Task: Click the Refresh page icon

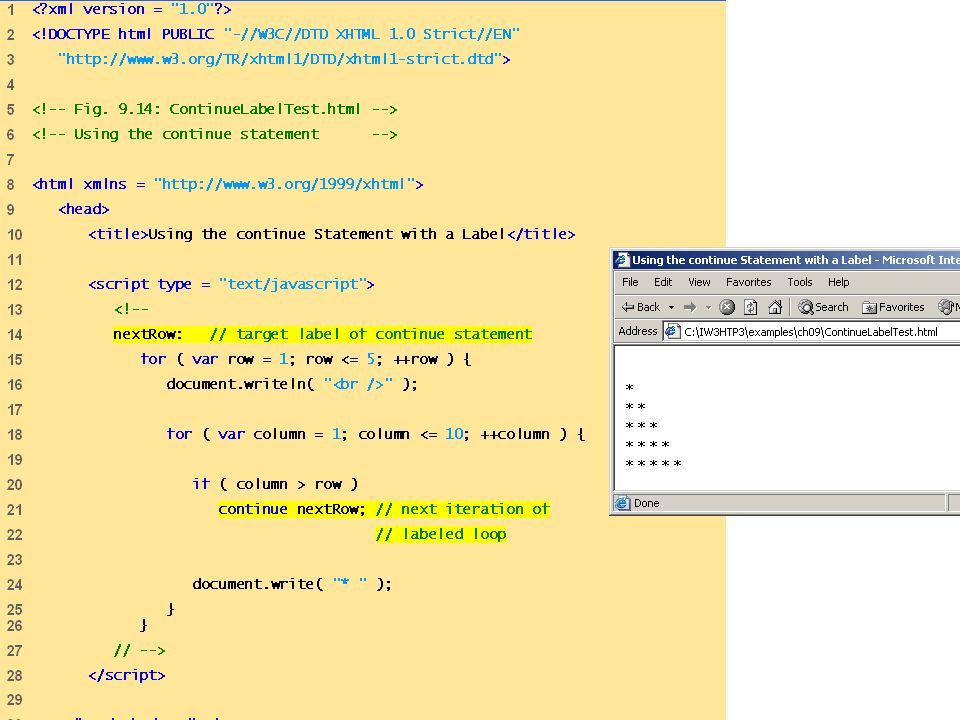Action: pyautogui.click(x=751, y=307)
